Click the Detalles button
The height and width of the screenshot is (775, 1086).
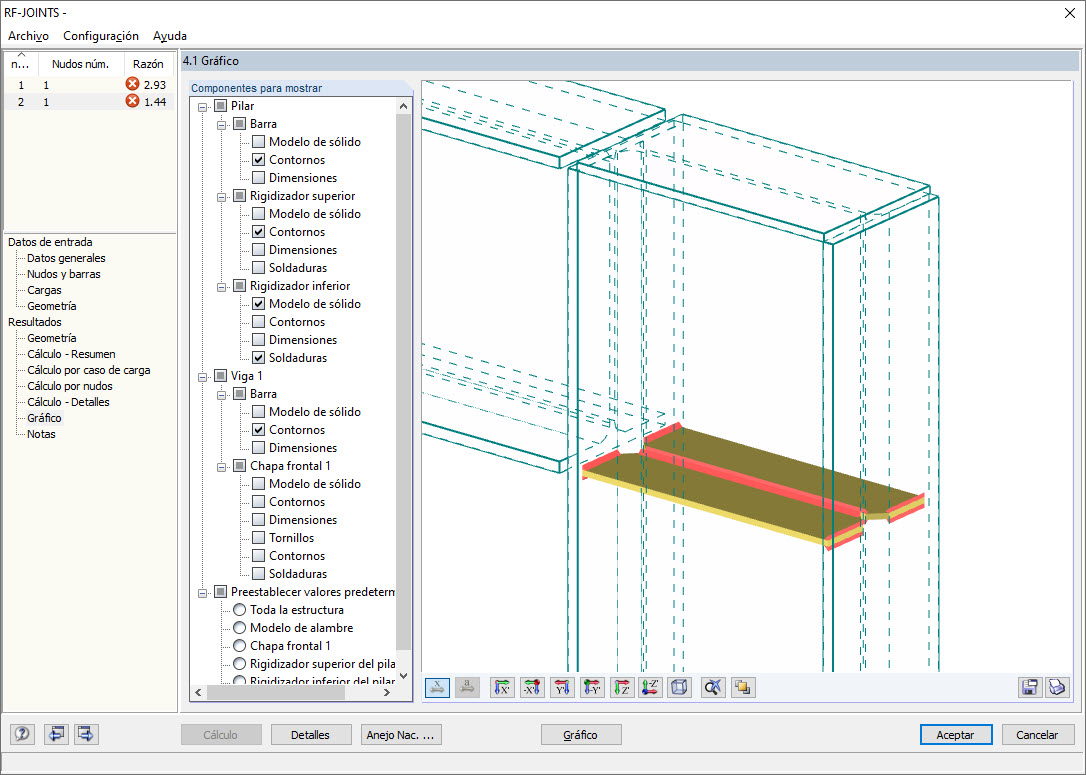(310, 734)
